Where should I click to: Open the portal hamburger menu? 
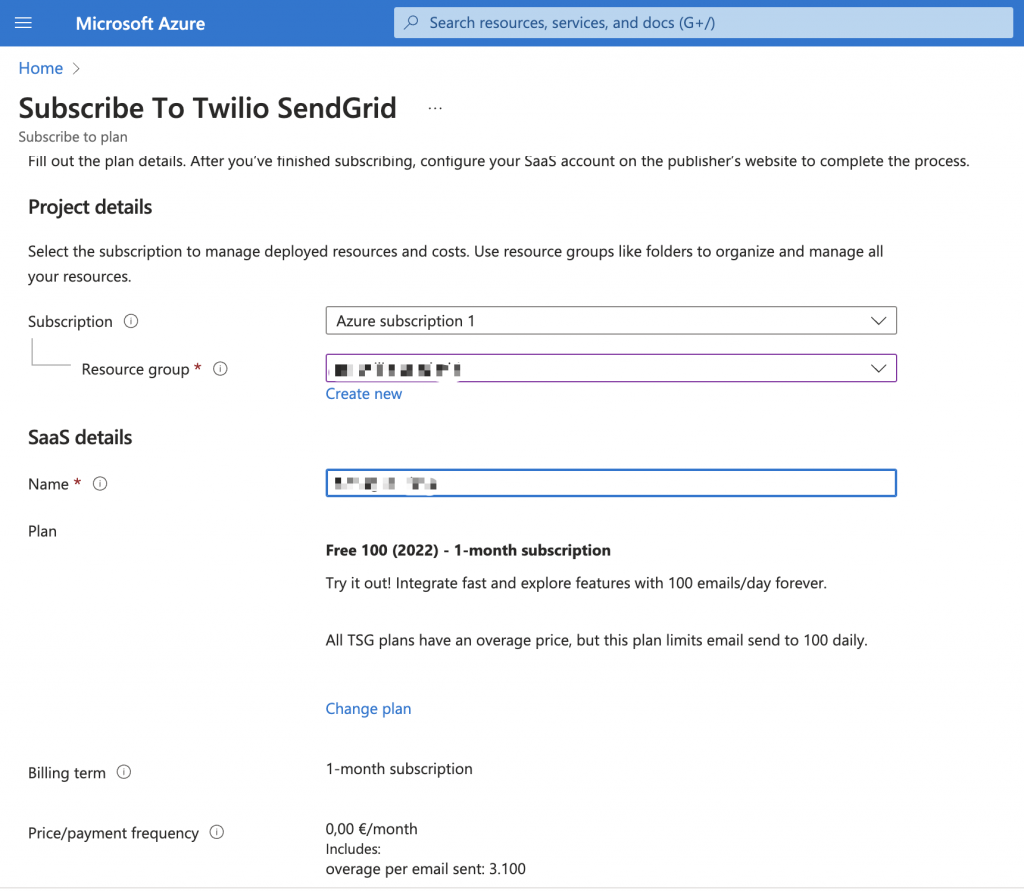(24, 23)
